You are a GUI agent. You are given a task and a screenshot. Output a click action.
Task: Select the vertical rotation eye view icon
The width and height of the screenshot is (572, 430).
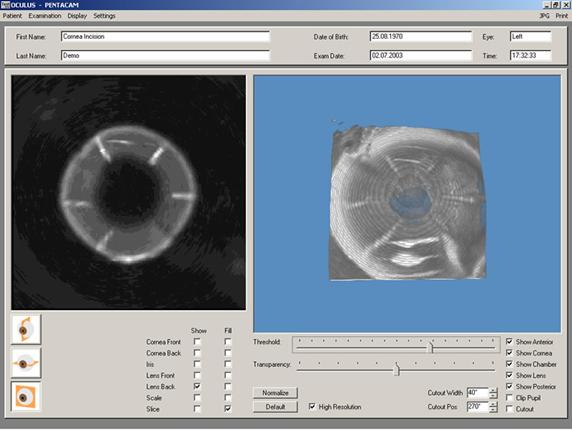point(26,330)
